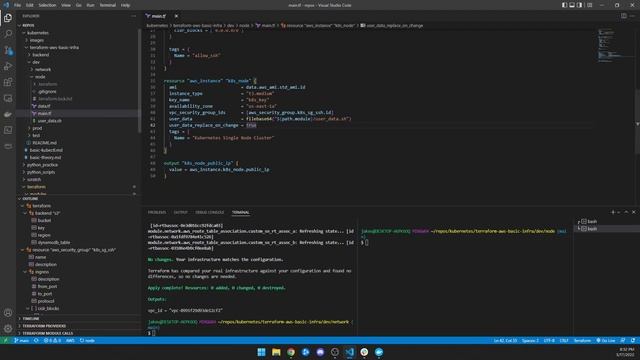The height and width of the screenshot is (360, 640).
Task: Click Ln 42, Col 33 in status bar
Action: point(505,340)
